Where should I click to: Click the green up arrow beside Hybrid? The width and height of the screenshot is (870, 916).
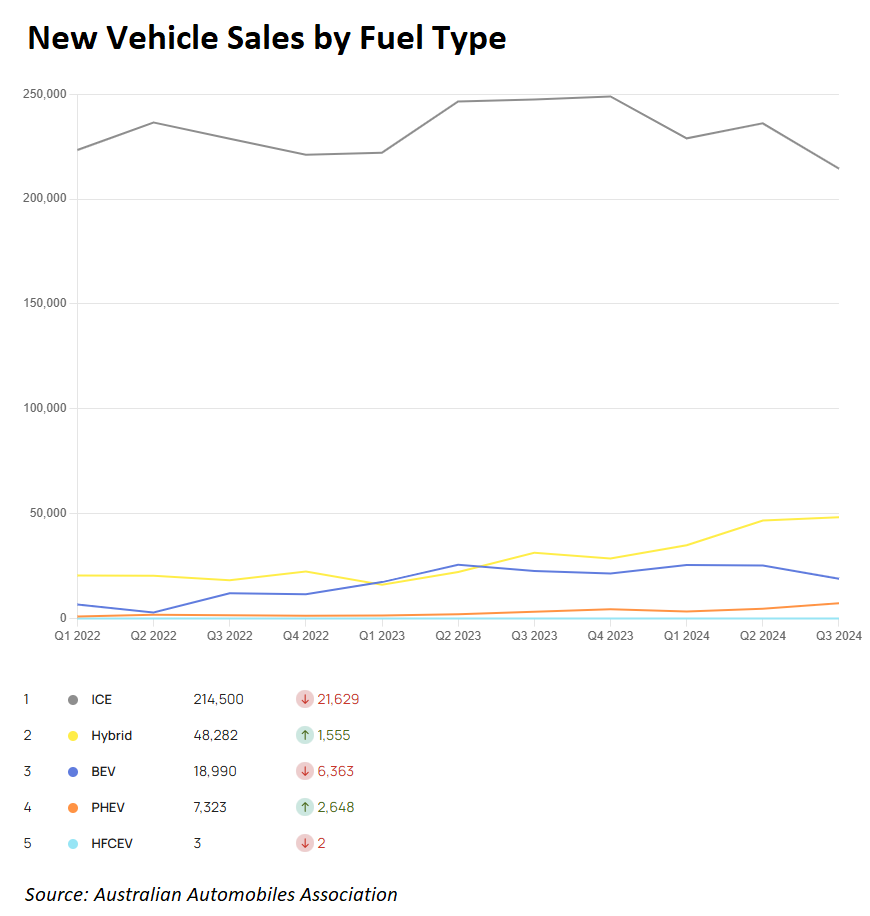(x=305, y=735)
